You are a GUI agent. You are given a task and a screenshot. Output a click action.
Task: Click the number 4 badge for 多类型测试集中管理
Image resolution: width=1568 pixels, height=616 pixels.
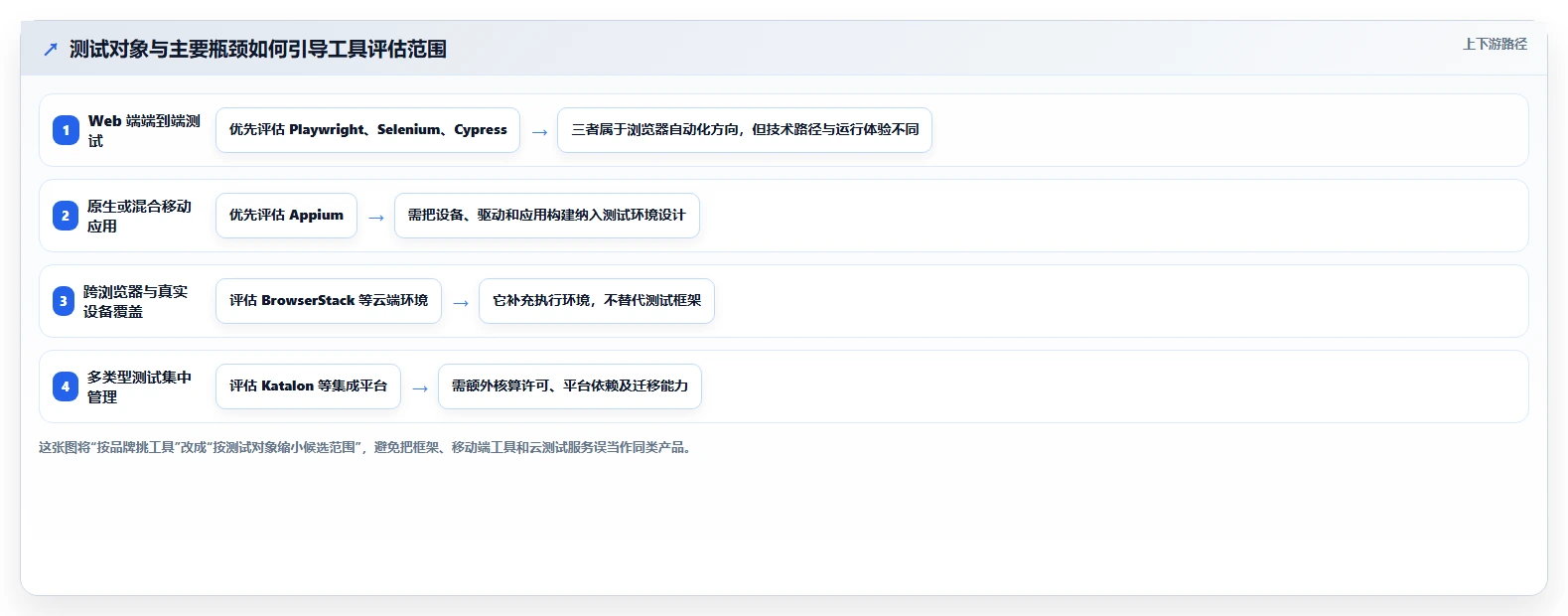point(66,386)
